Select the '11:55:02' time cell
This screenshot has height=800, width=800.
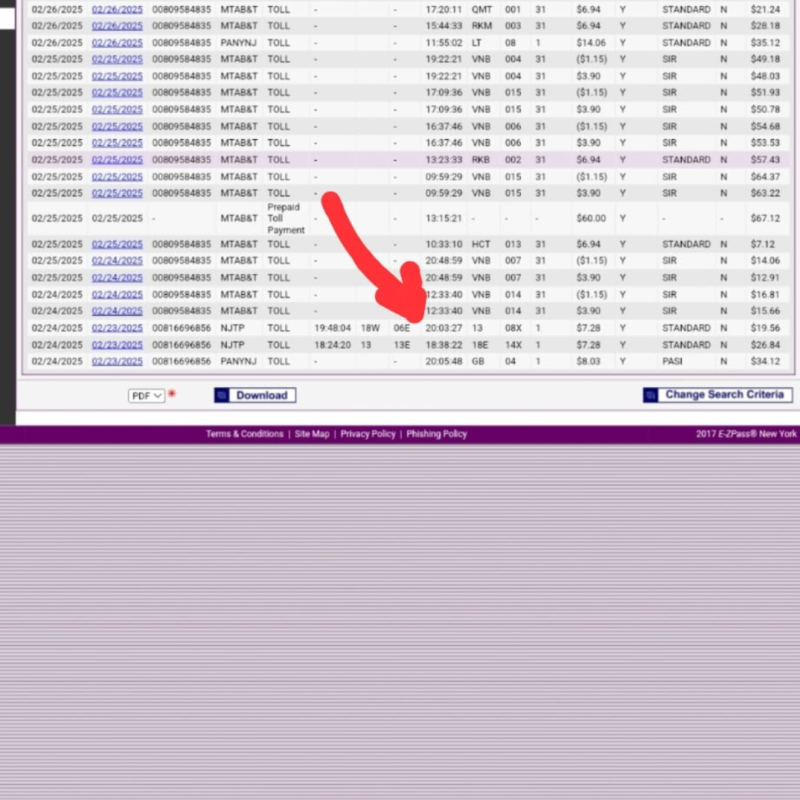[x=443, y=43]
